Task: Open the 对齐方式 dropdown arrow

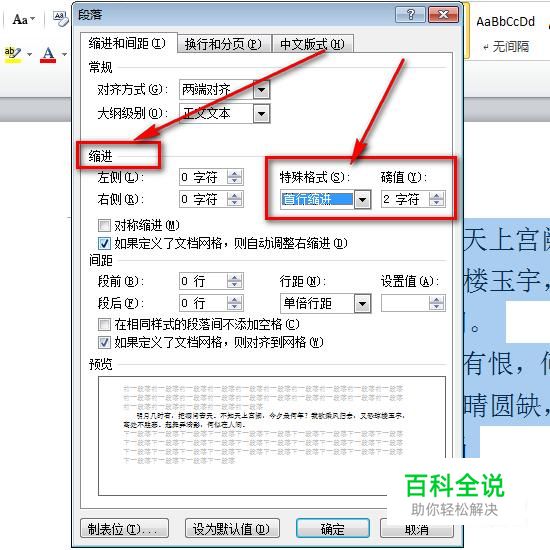Action: (x=261, y=90)
